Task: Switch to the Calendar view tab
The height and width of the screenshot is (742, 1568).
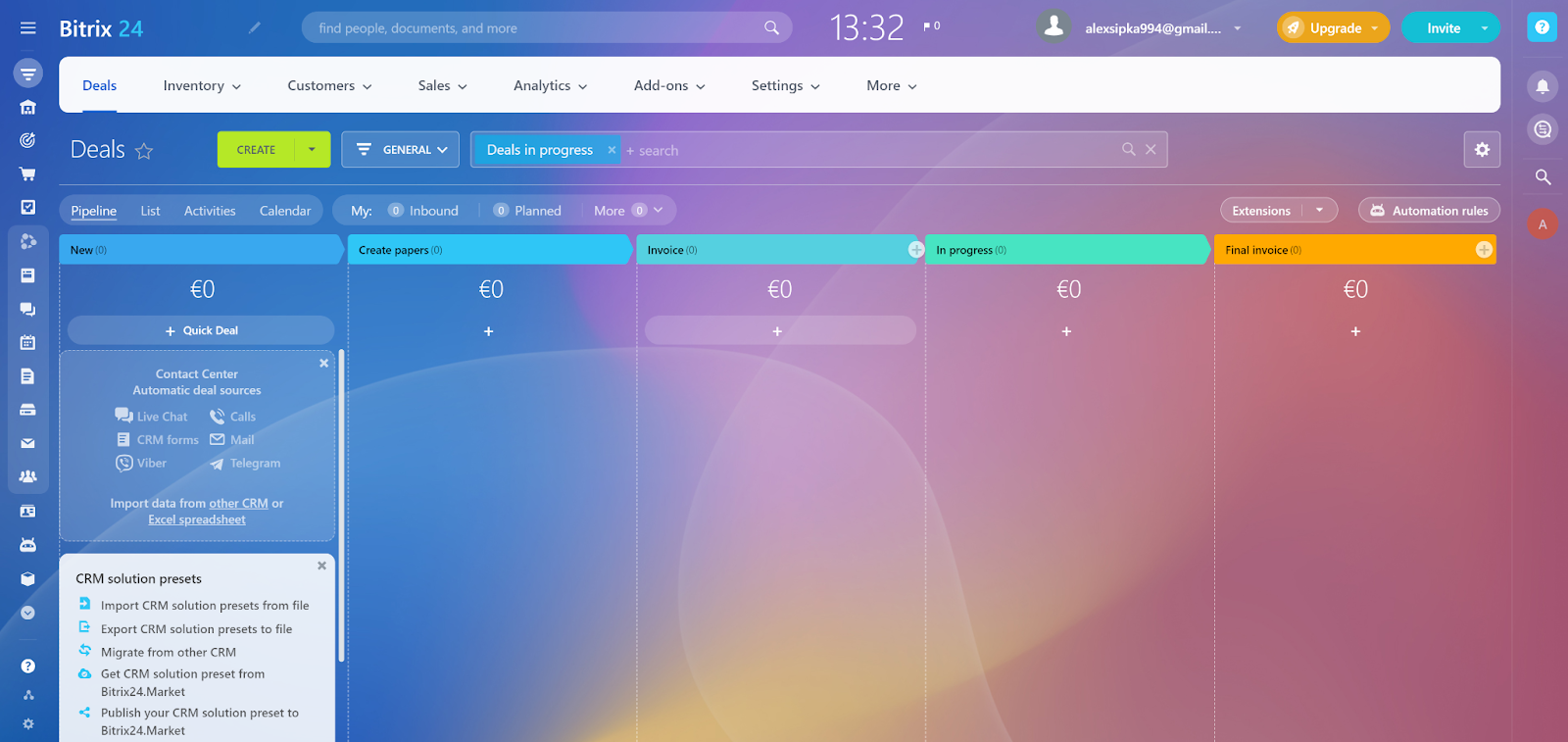Action: pyautogui.click(x=284, y=211)
